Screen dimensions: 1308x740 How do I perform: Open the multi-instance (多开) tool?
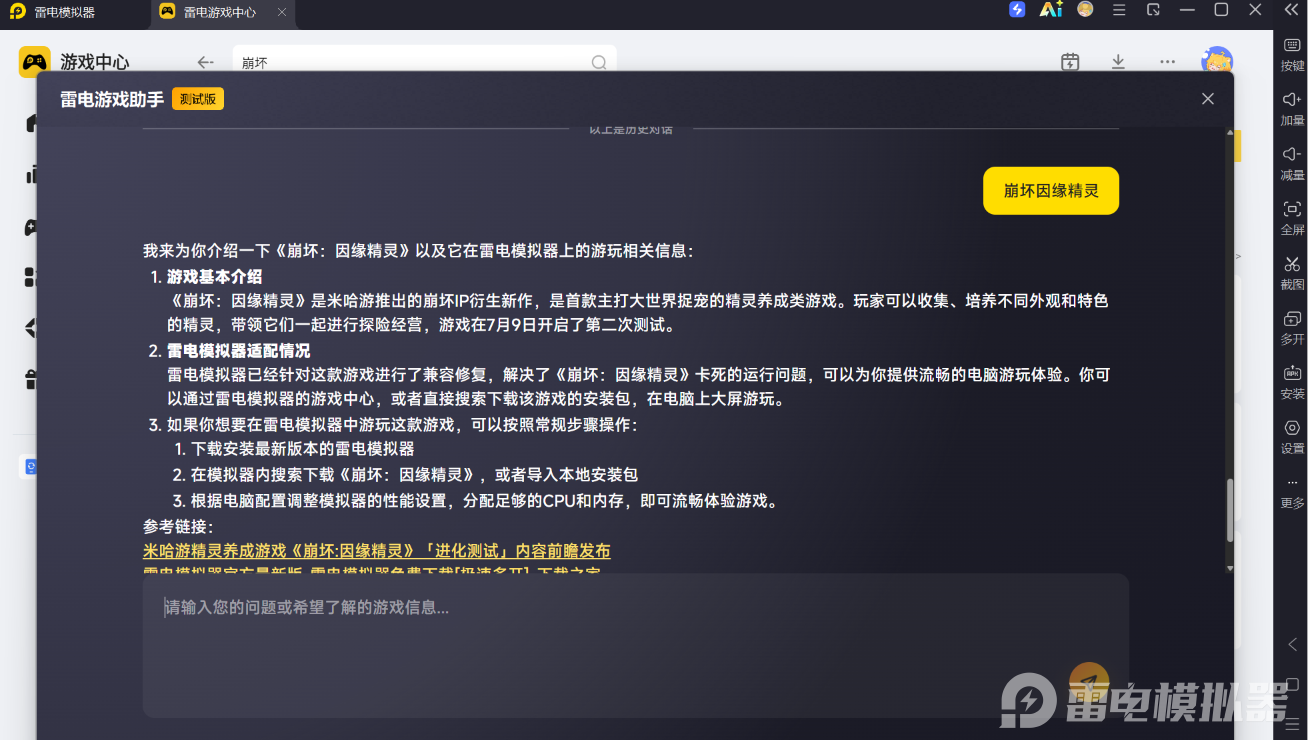(x=1292, y=319)
